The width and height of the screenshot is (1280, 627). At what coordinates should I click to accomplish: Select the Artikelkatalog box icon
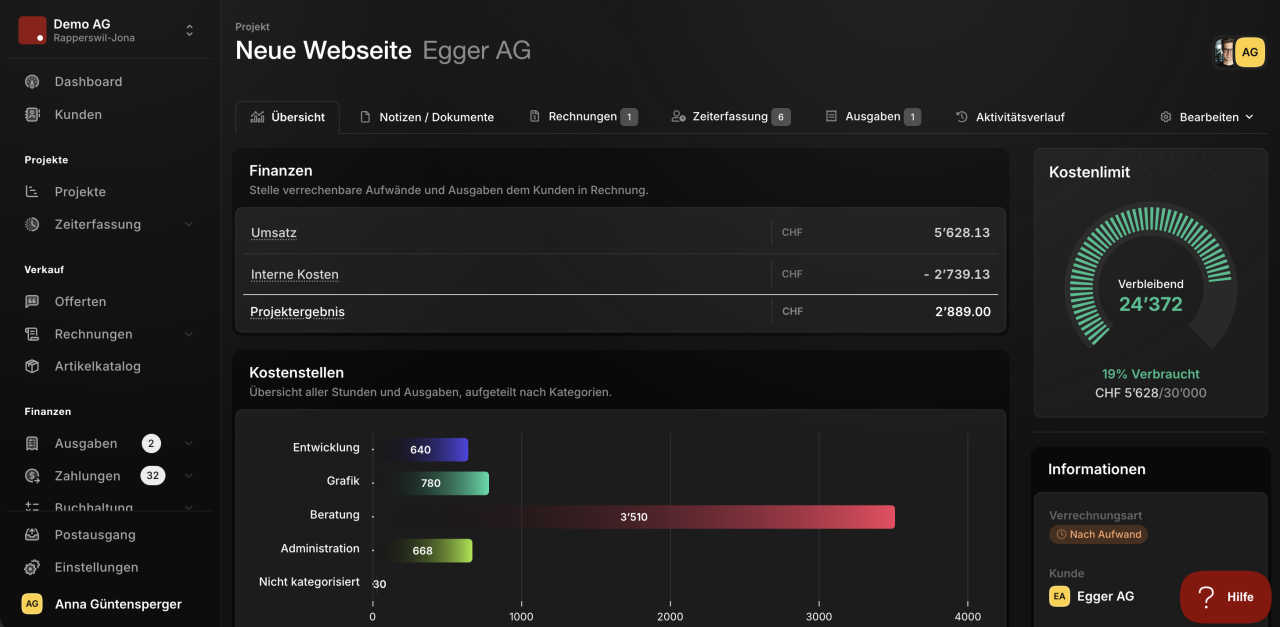pyautogui.click(x=32, y=366)
